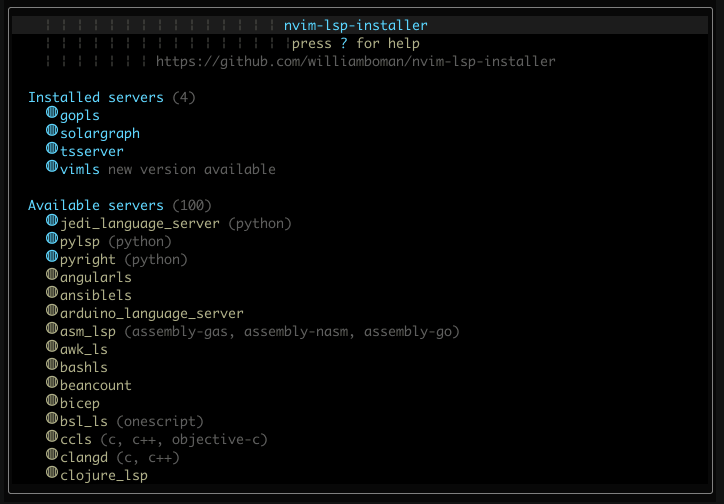The height and width of the screenshot is (504, 724).
Task: Click the blue icon next to pylsp
Action: click(x=52, y=240)
